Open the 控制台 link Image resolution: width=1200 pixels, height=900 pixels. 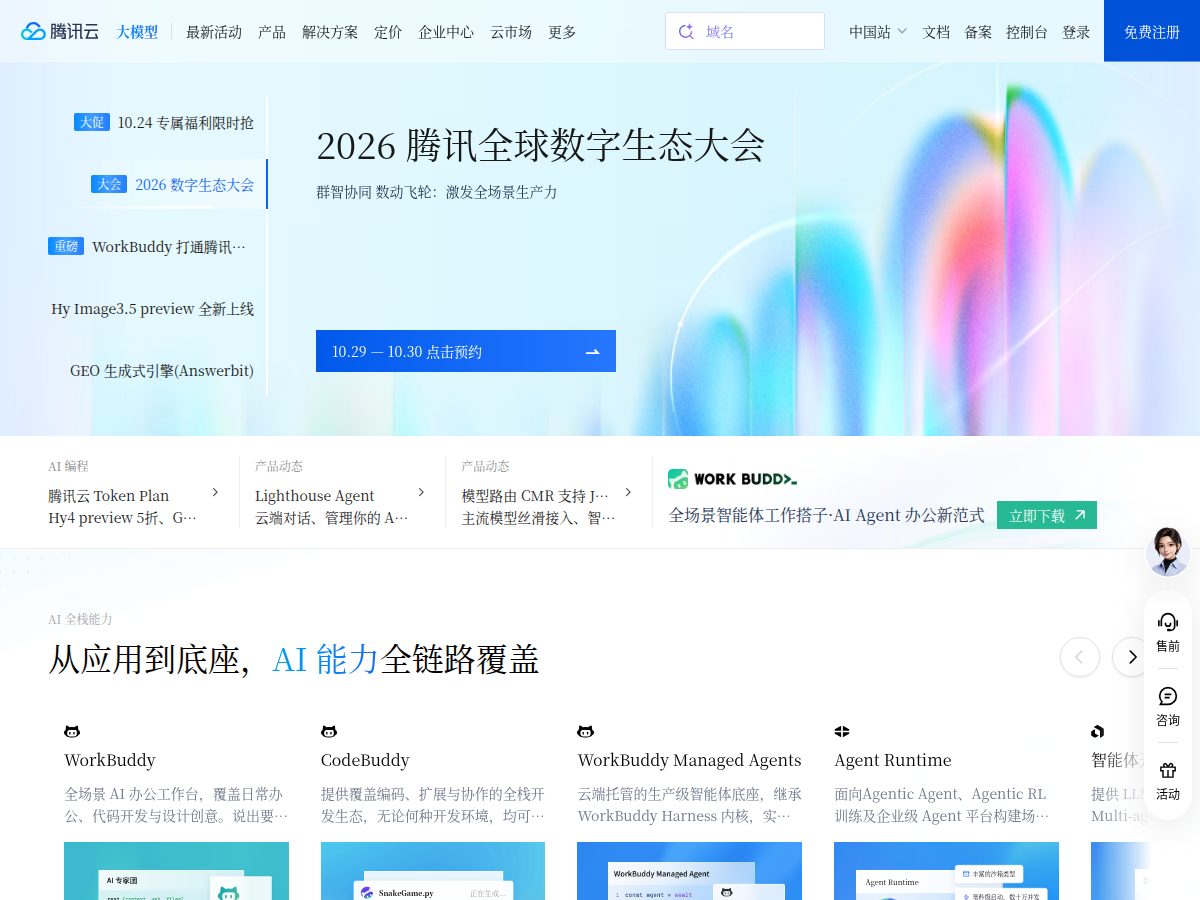(1027, 32)
